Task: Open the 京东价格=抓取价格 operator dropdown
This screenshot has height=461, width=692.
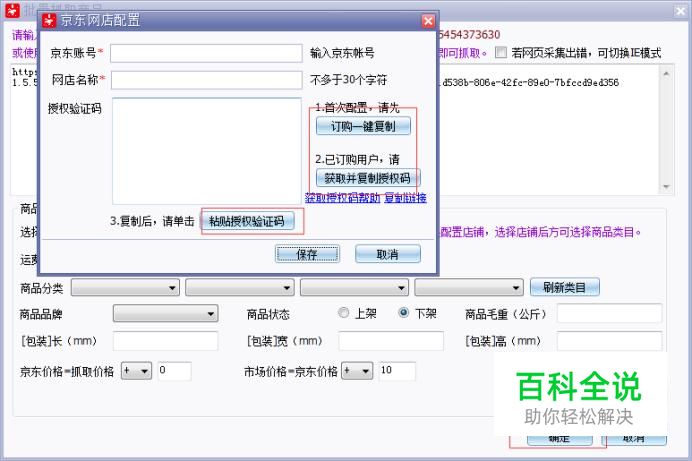Action: [136, 371]
